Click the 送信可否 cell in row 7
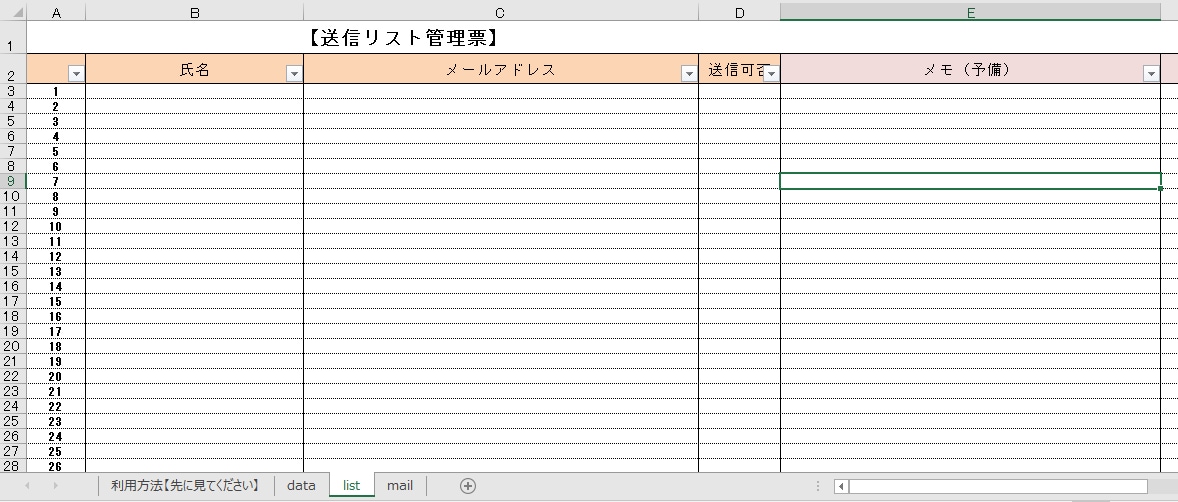Viewport: 1178px width, 502px height. point(739,151)
